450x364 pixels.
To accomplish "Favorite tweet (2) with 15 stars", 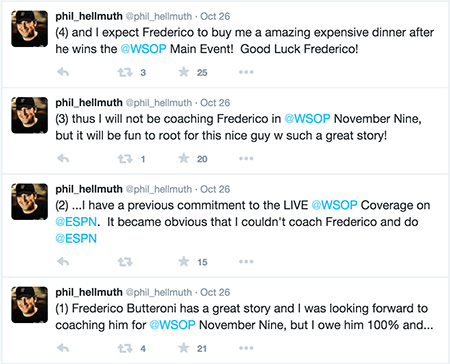I will [x=184, y=261].
